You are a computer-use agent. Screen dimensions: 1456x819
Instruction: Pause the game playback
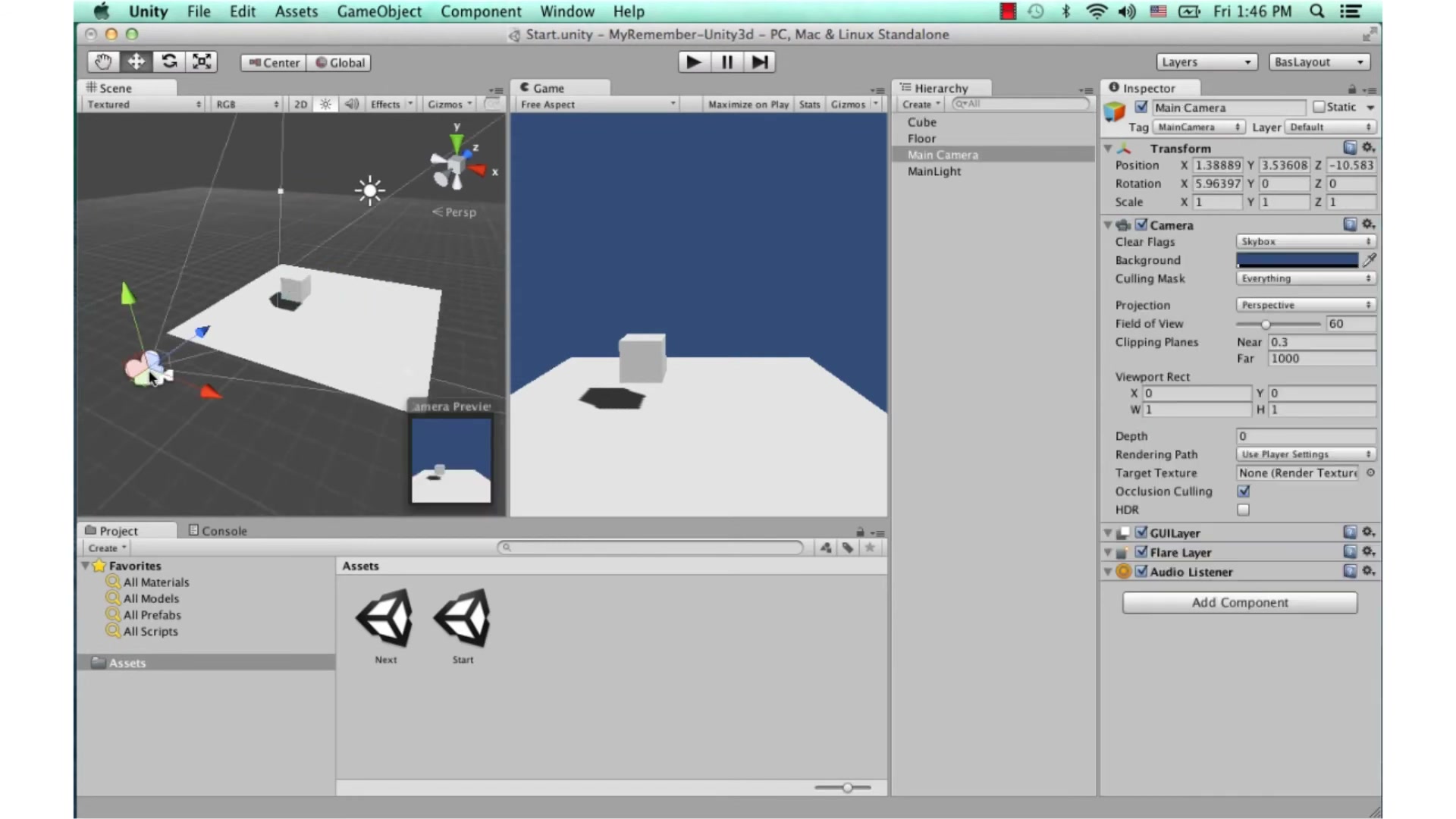coord(726,62)
